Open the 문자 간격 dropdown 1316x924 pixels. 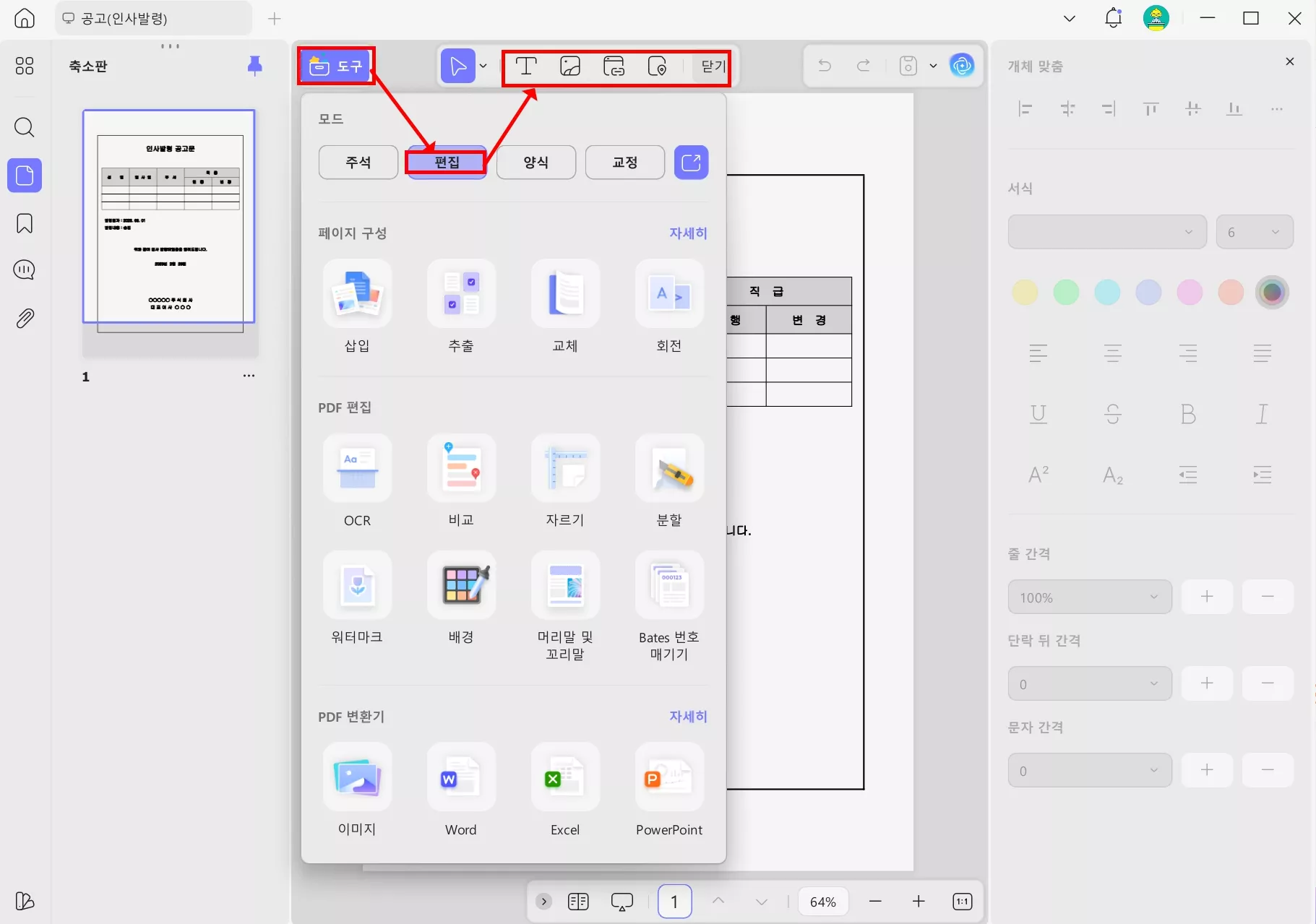pos(1090,771)
